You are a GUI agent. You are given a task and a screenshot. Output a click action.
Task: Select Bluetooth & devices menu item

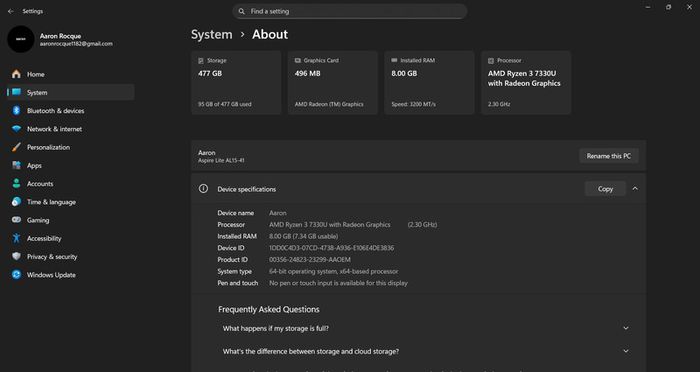70,110
